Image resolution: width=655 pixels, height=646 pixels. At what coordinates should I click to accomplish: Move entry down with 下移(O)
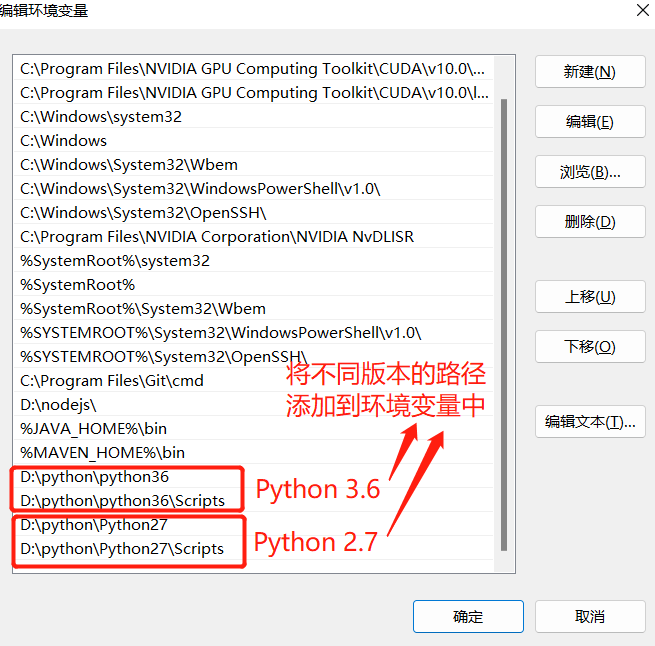tap(590, 346)
